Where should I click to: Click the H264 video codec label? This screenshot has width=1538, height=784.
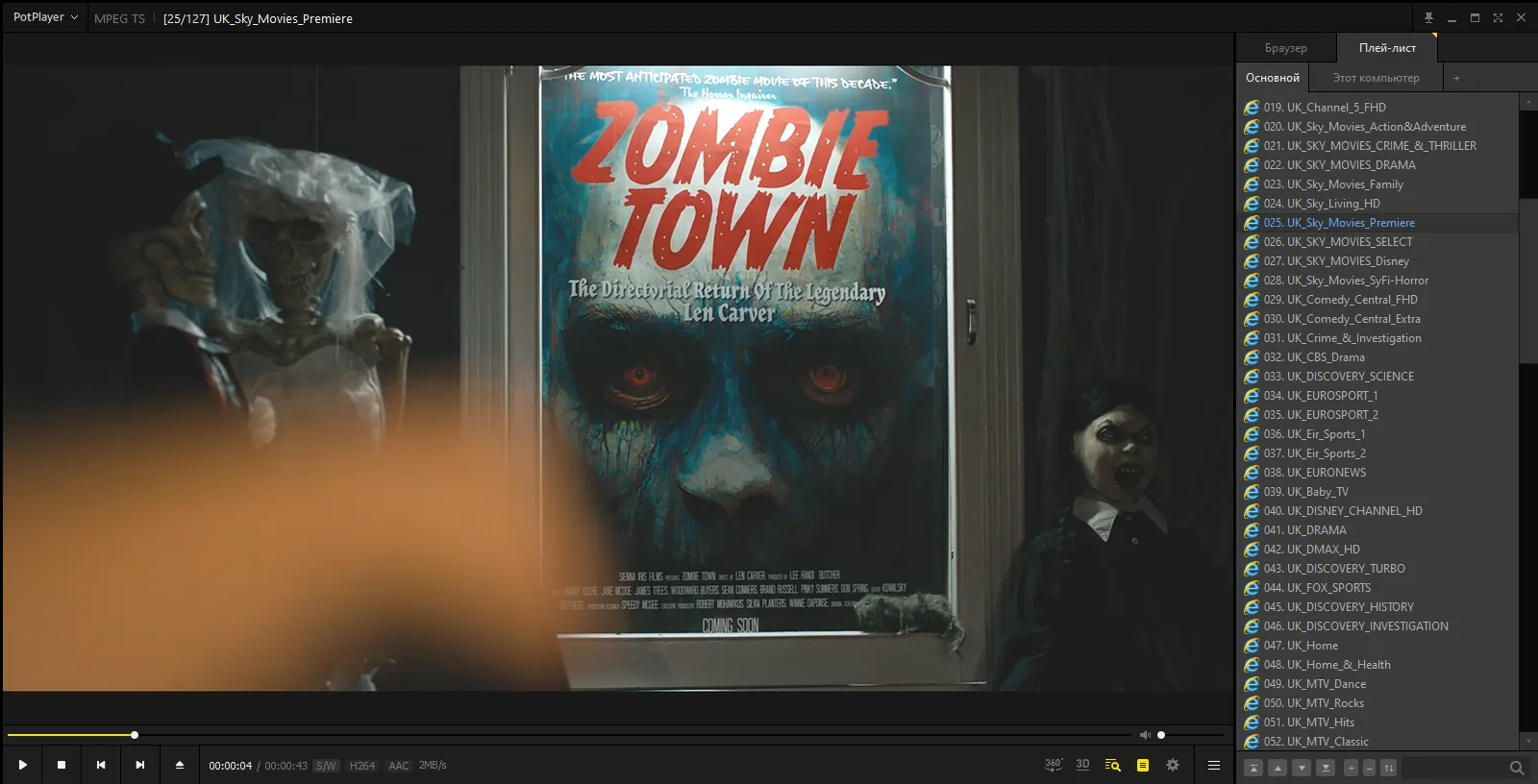[362, 766]
